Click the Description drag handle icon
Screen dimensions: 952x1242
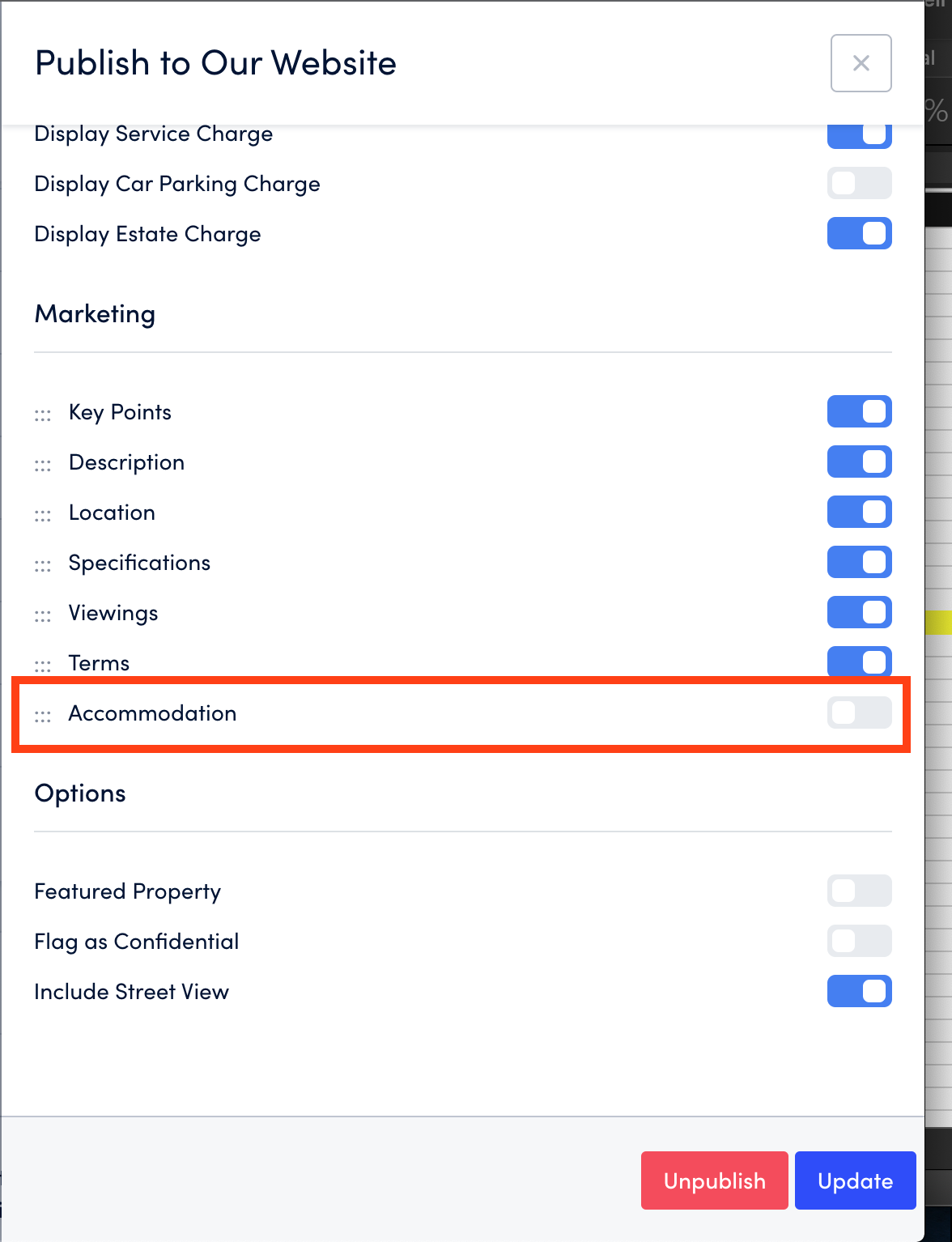[x=43, y=466]
